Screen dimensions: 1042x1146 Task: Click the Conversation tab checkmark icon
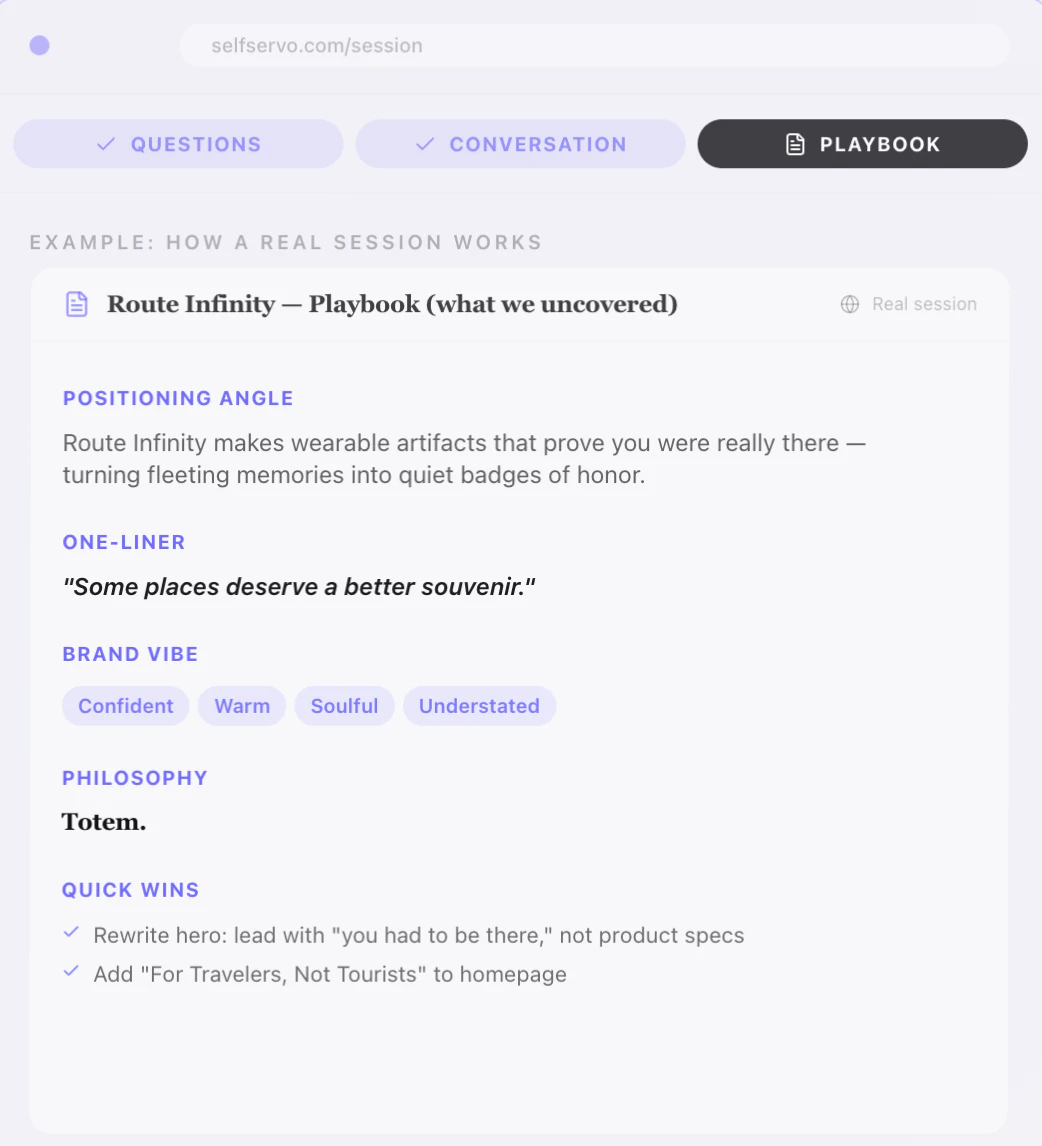click(x=425, y=144)
